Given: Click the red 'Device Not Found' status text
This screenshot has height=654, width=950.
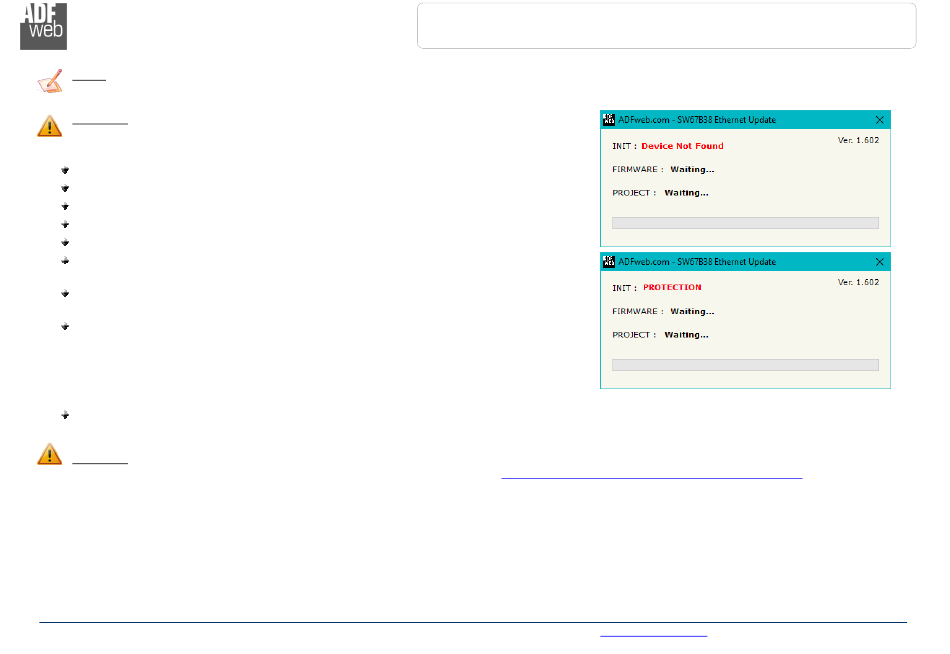Looking at the screenshot, I should [x=682, y=146].
